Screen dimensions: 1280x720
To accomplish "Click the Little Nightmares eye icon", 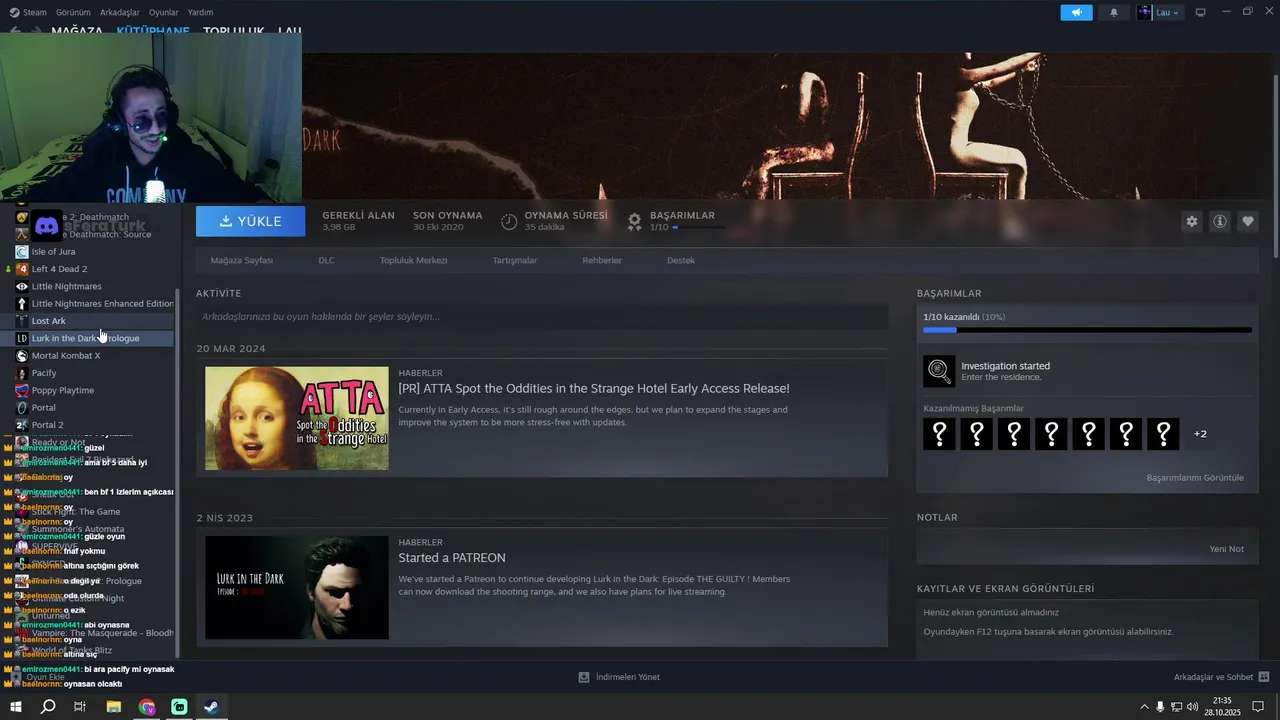I will 22,286.
